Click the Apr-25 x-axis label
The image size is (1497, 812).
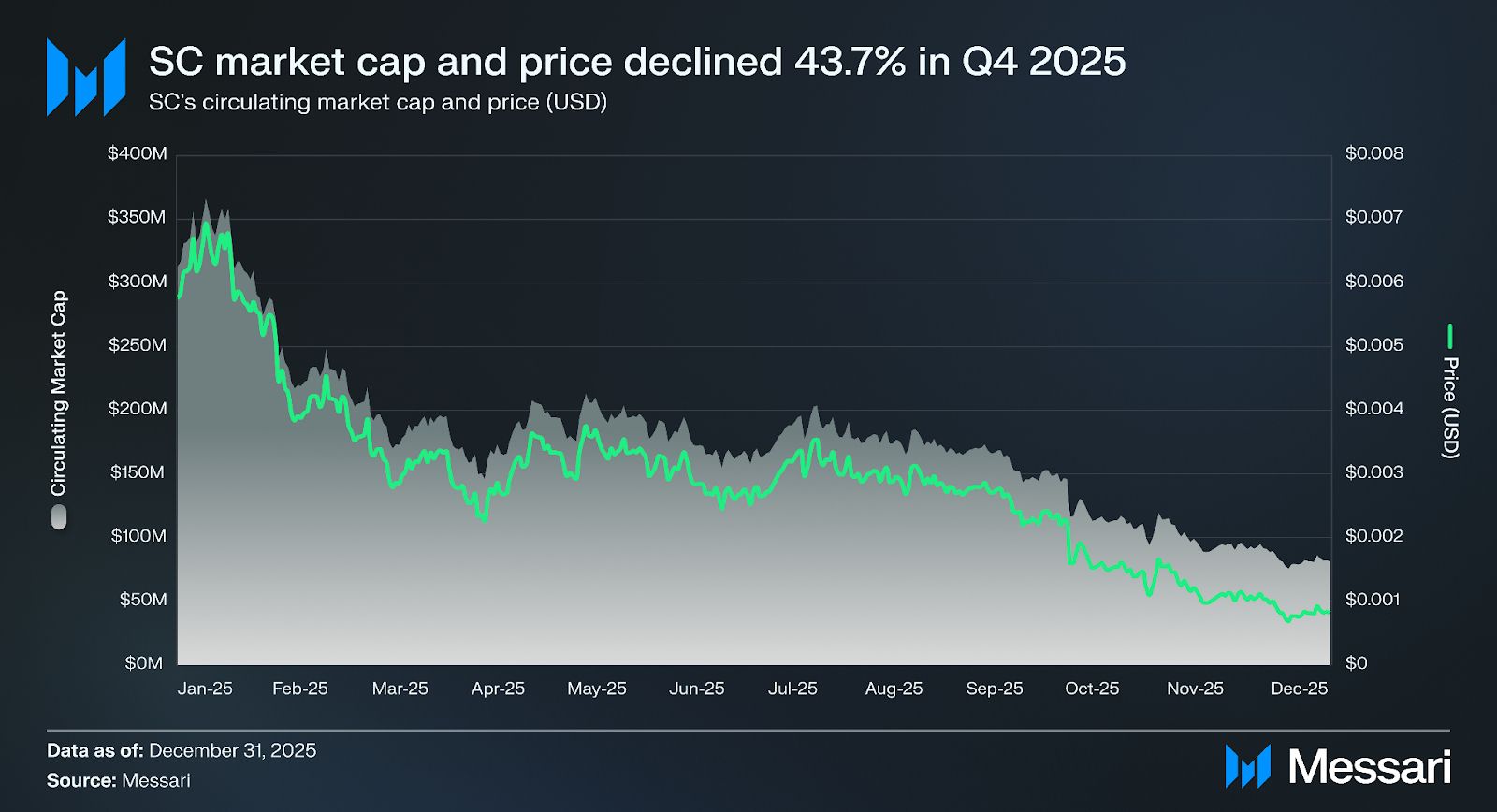click(x=498, y=689)
